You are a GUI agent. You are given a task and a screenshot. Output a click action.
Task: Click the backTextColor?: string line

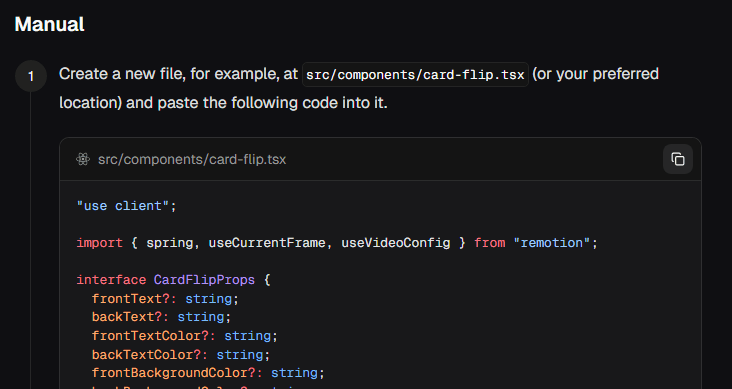[181, 354]
